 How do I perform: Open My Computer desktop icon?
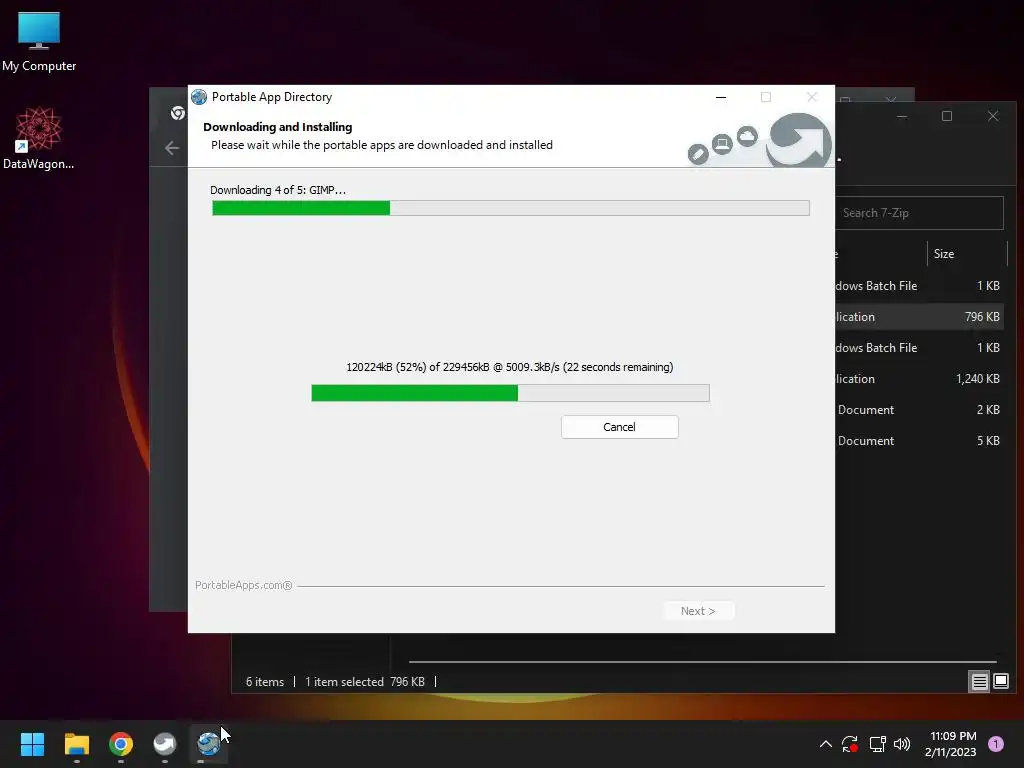pos(39,42)
